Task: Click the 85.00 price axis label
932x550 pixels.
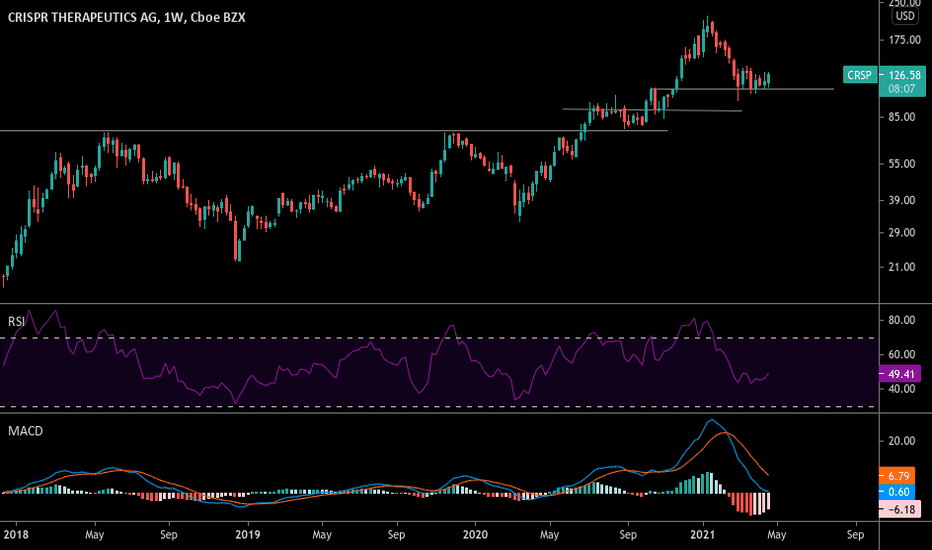Action: click(x=901, y=117)
